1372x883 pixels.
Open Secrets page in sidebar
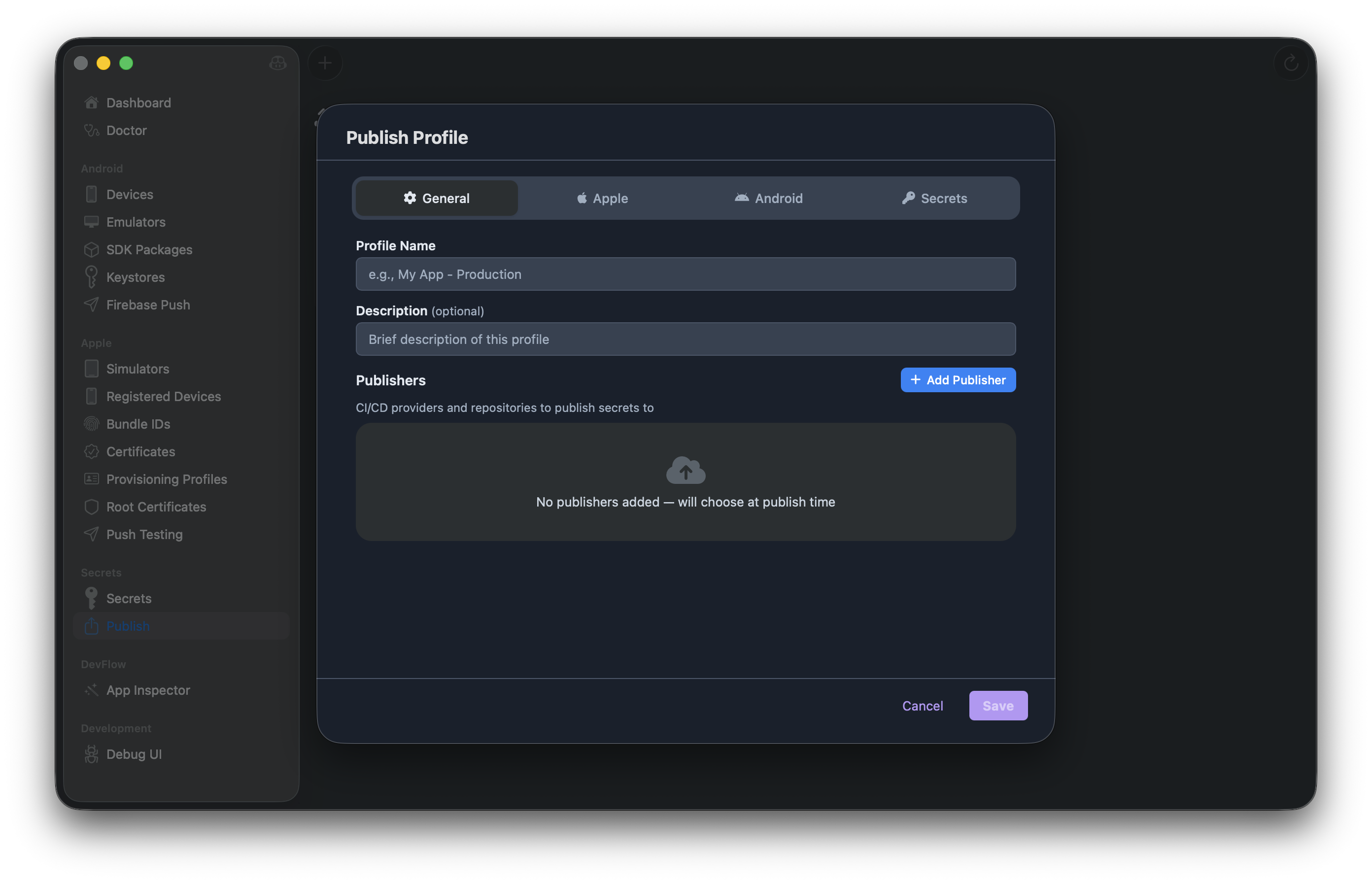click(181, 598)
